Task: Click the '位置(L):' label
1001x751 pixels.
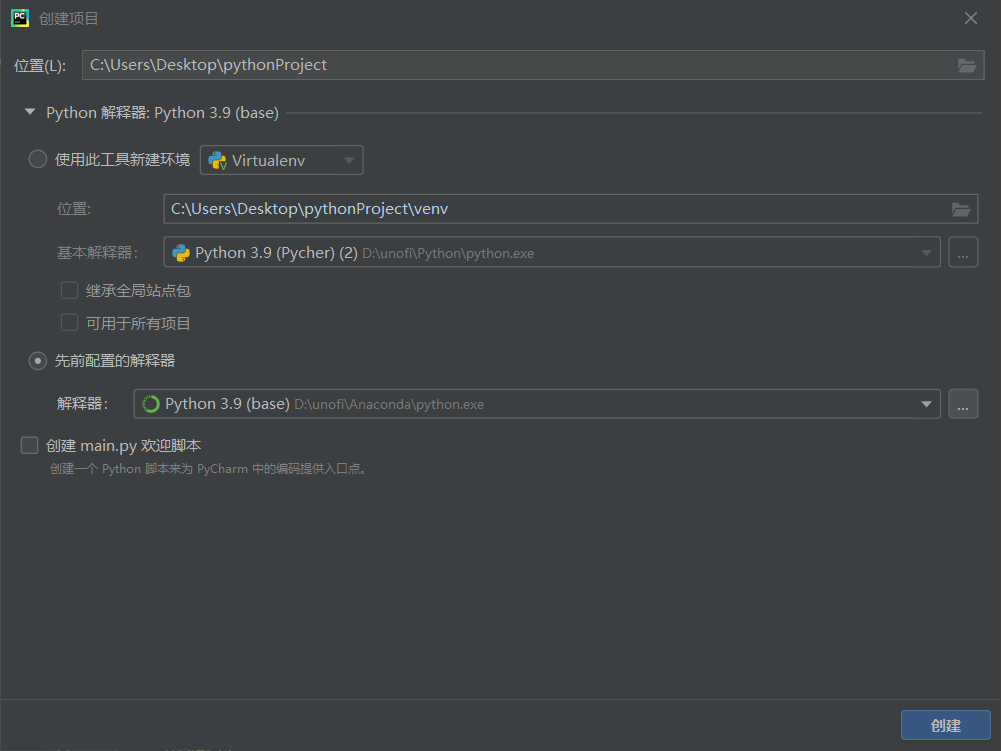Action: click(x=40, y=66)
